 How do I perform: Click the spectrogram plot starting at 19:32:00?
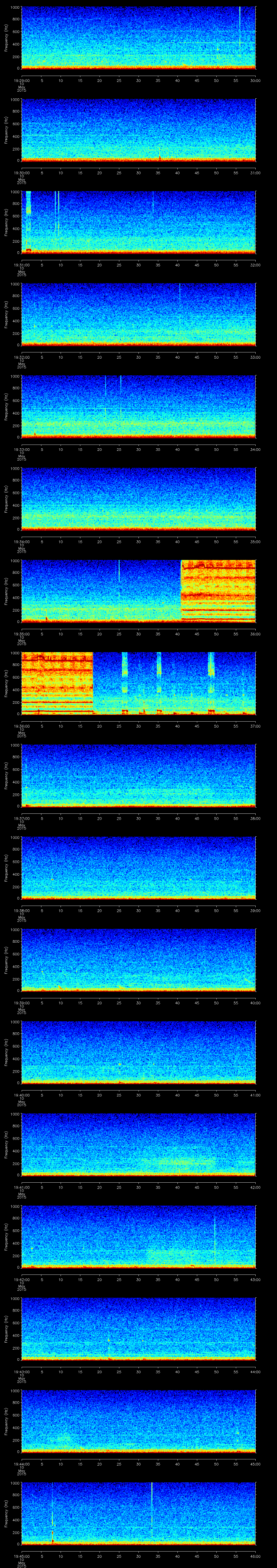click(138, 315)
